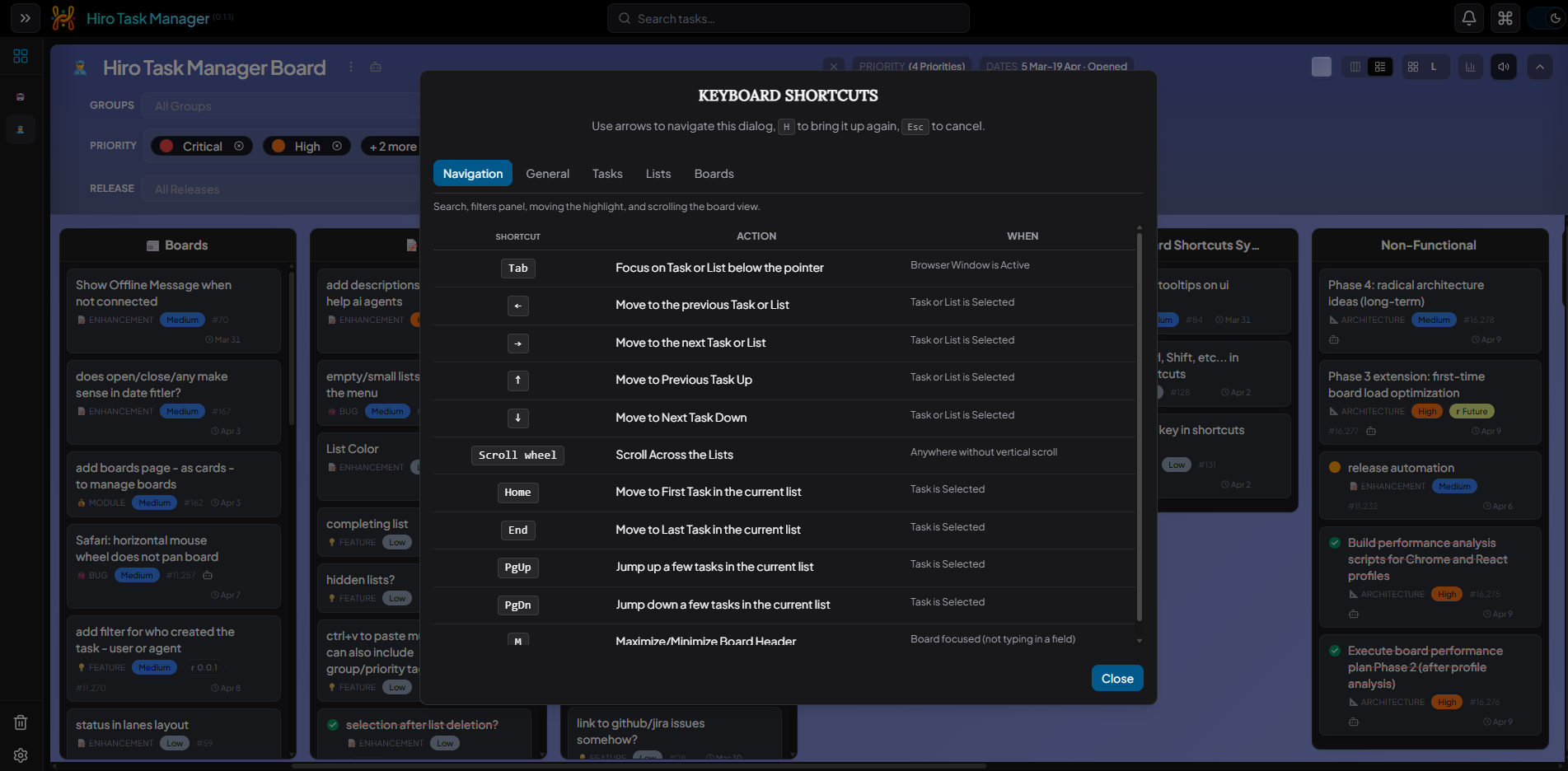Screen dimensions: 1568x771
Task: Collapse the board header with the chevron
Action: click(x=1539, y=67)
